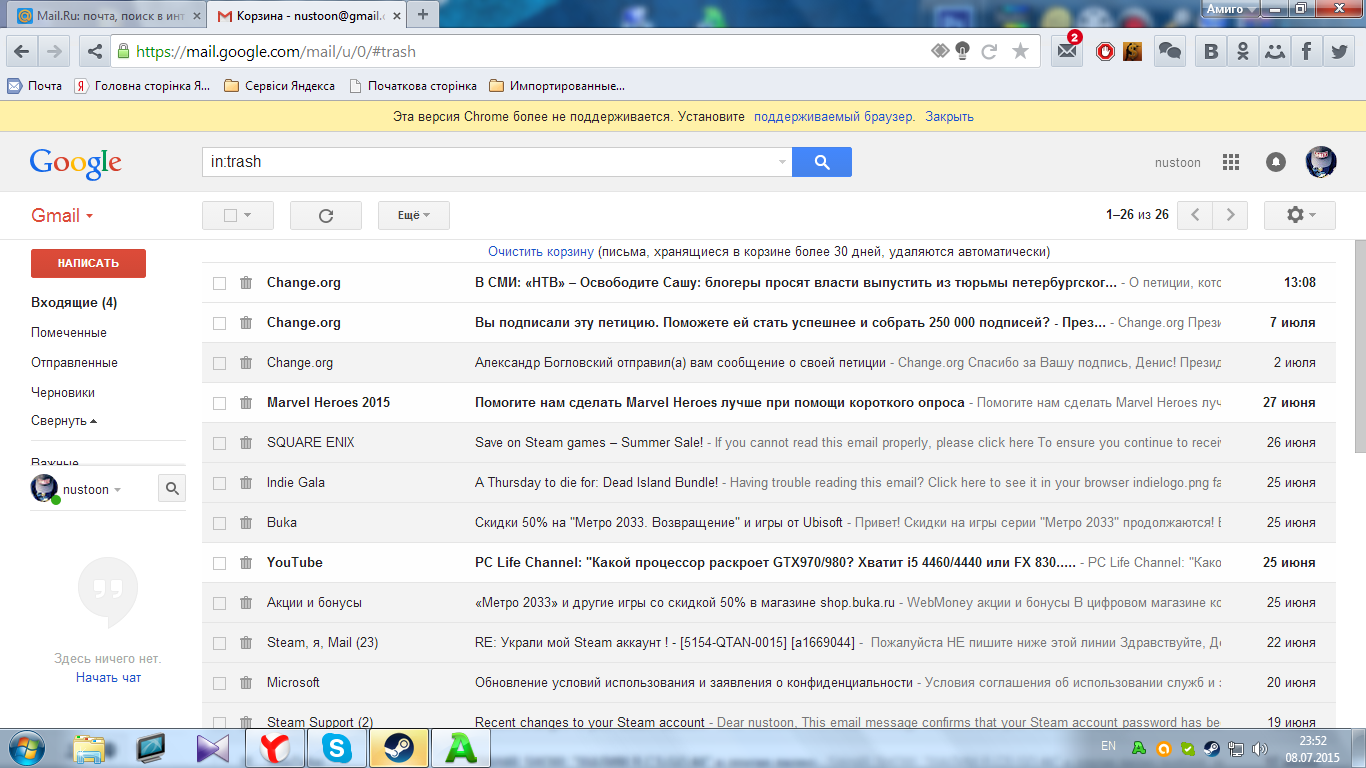
Task: Open the Входящие (4) folder
Action: 74,302
